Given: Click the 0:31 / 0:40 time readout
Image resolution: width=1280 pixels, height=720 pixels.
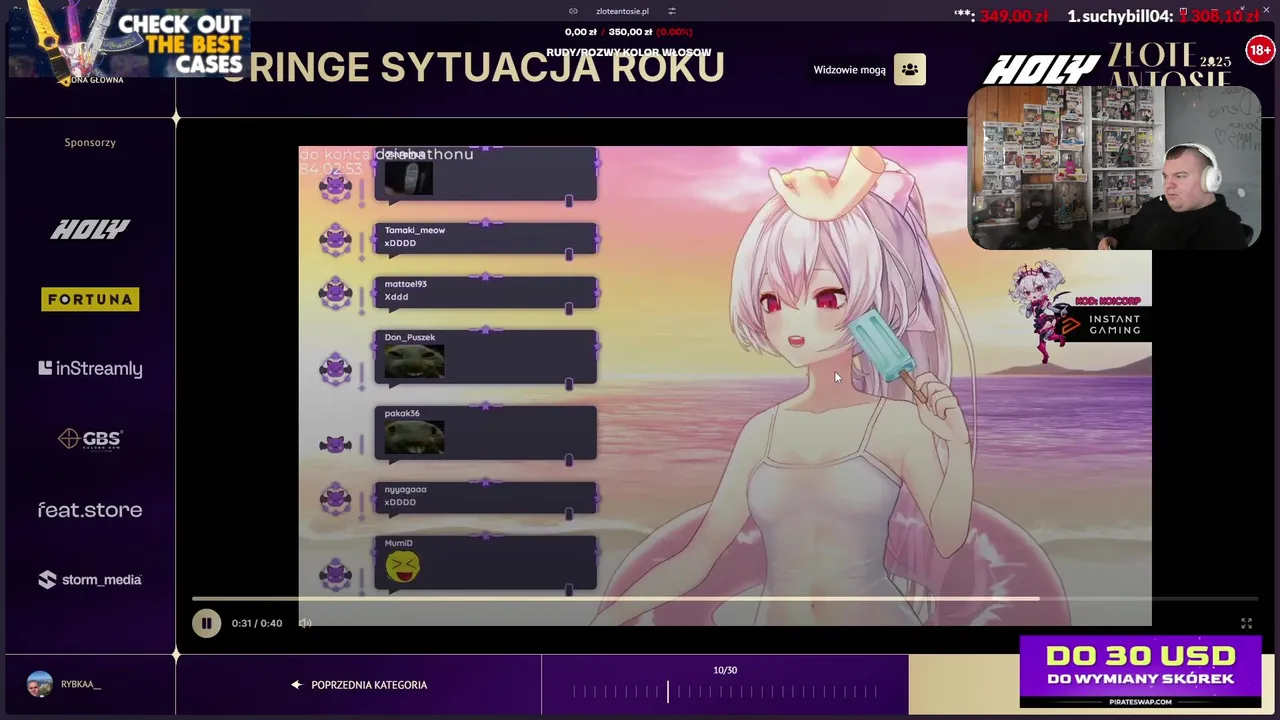Looking at the screenshot, I should (257, 623).
